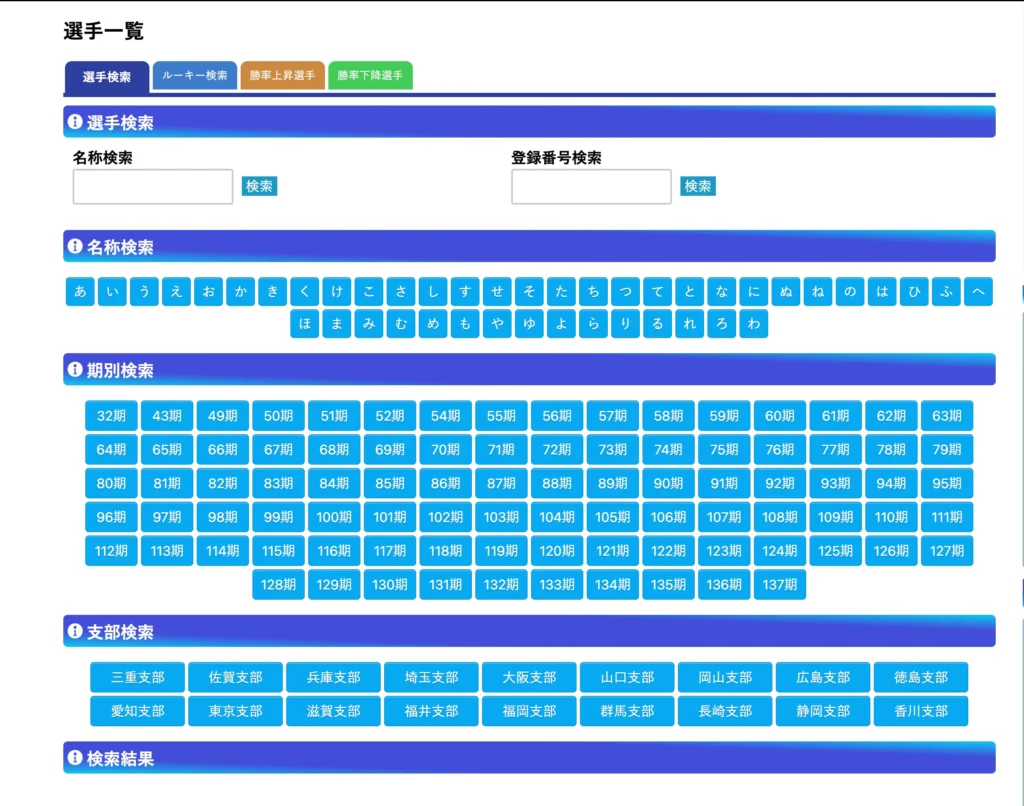
Task: Click the info icon beside 名称検索 header
Action: (74, 246)
